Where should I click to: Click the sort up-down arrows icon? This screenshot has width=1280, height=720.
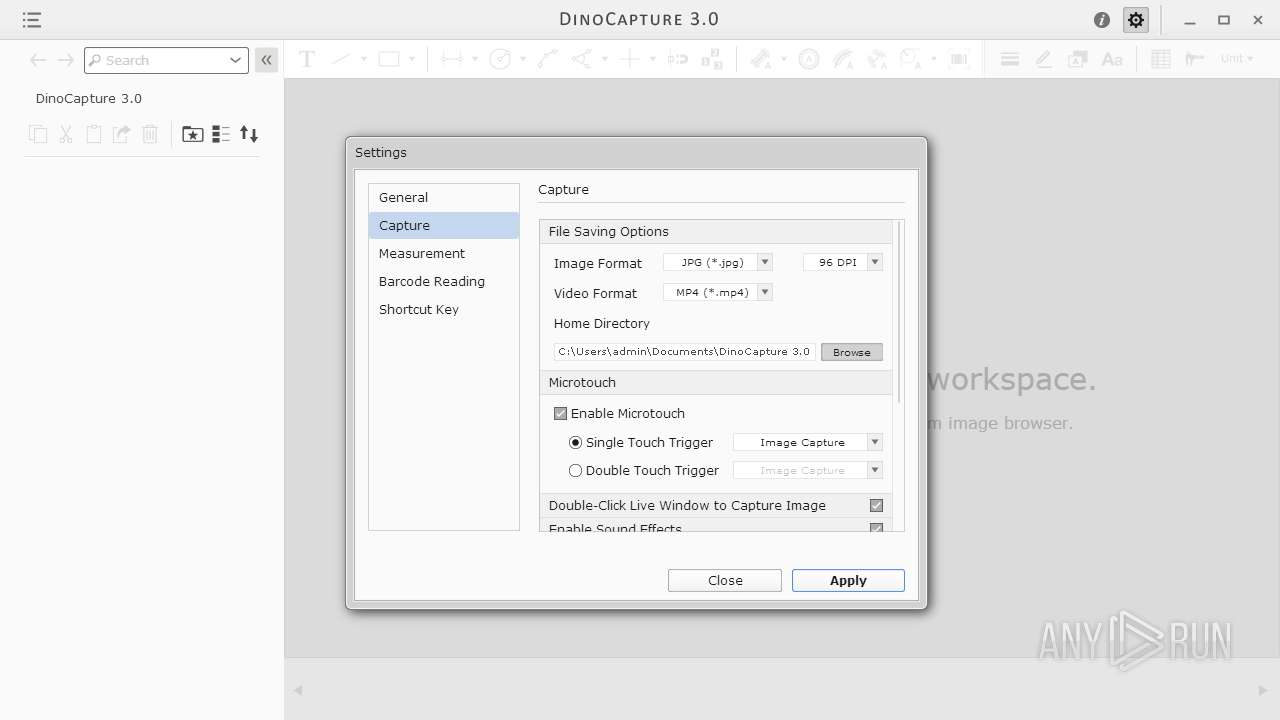click(x=249, y=134)
